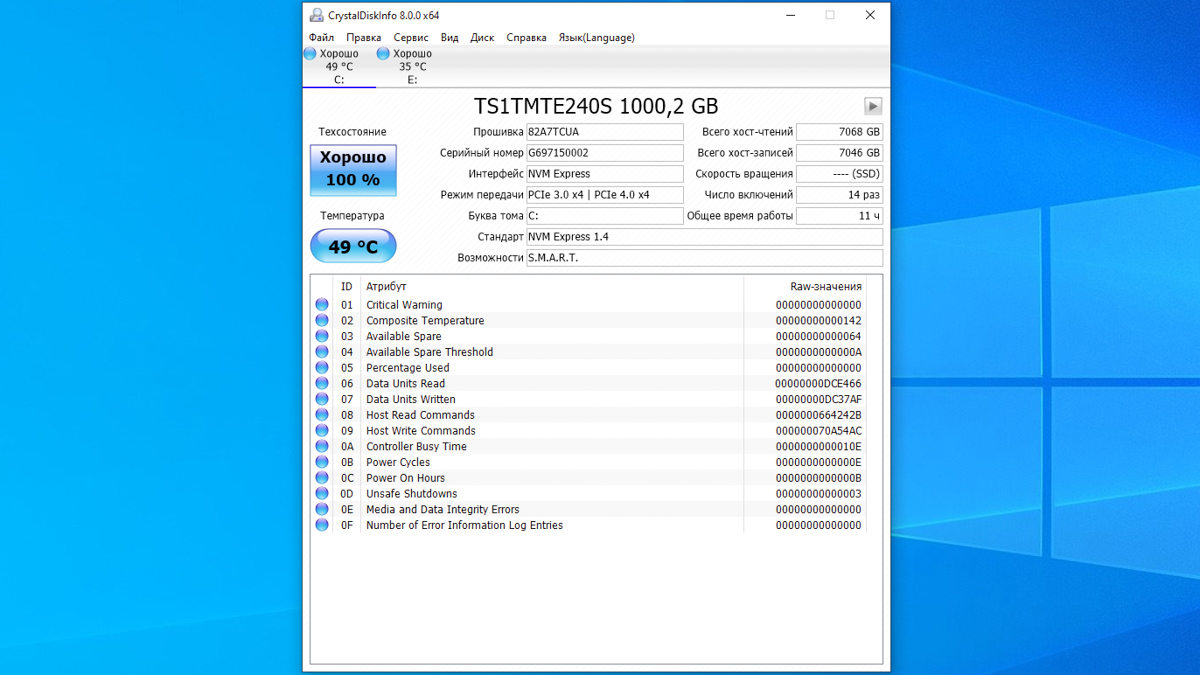Click raw value 000000070A54AC
The image size is (1200, 675).
click(818, 431)
